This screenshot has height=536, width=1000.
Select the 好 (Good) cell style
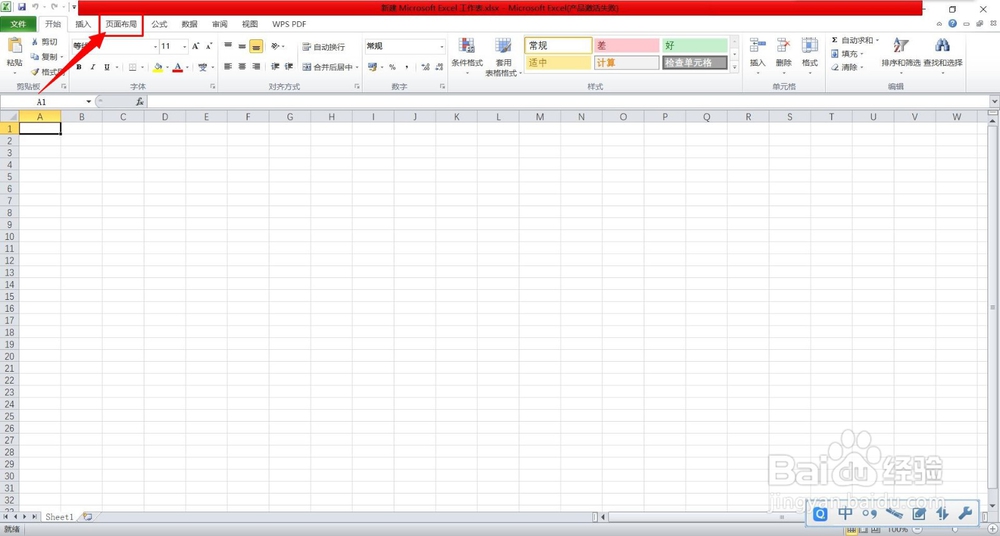(x=695, y=45)
